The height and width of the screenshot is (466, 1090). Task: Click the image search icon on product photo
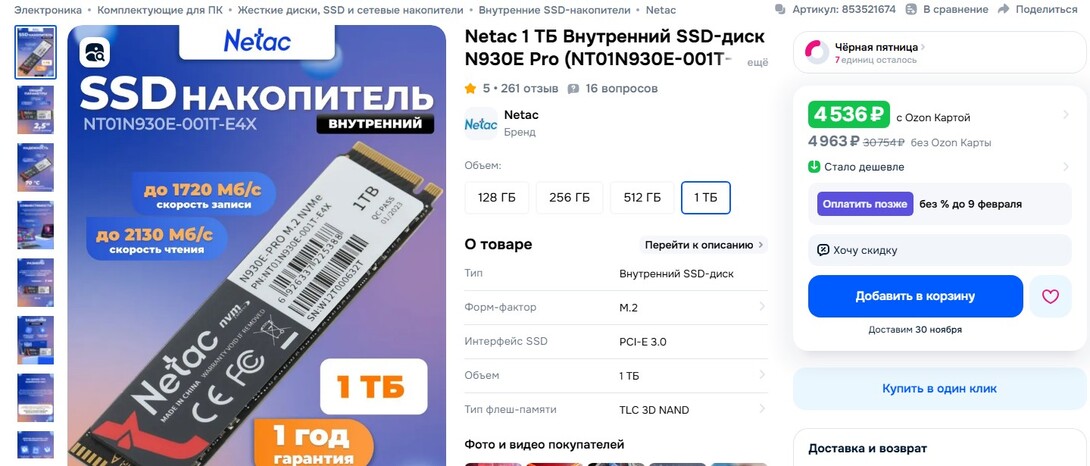click(95, 52)
